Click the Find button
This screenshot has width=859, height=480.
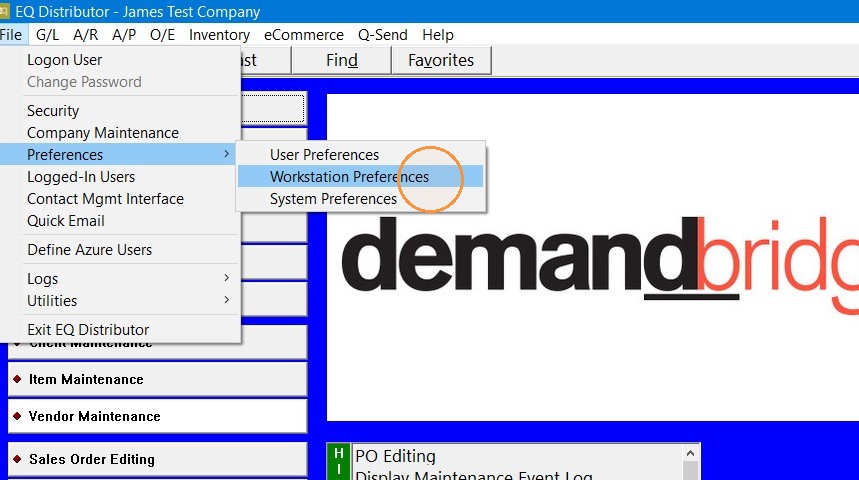point(341,60)
